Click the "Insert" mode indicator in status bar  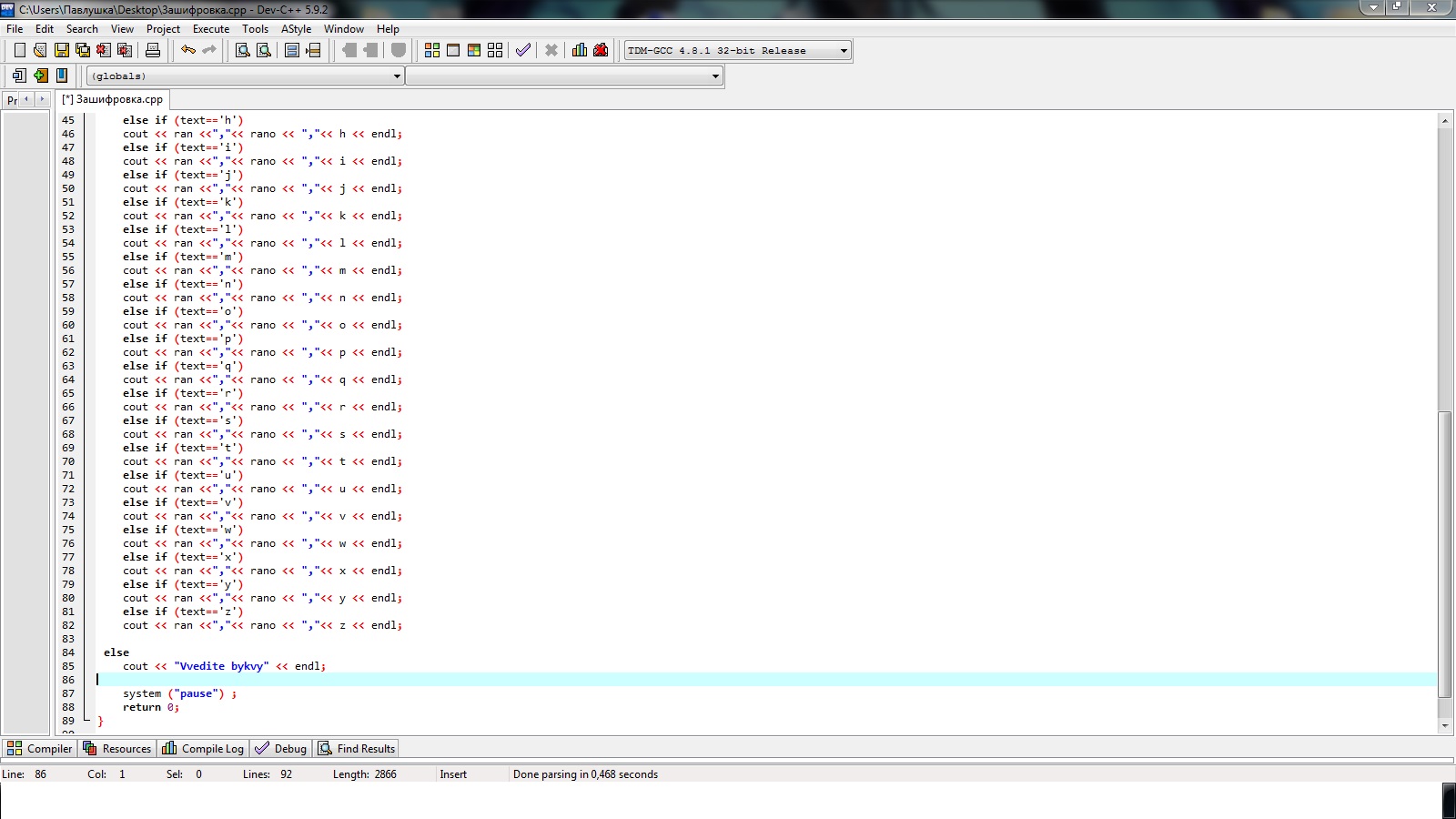(x=453, y=774)
